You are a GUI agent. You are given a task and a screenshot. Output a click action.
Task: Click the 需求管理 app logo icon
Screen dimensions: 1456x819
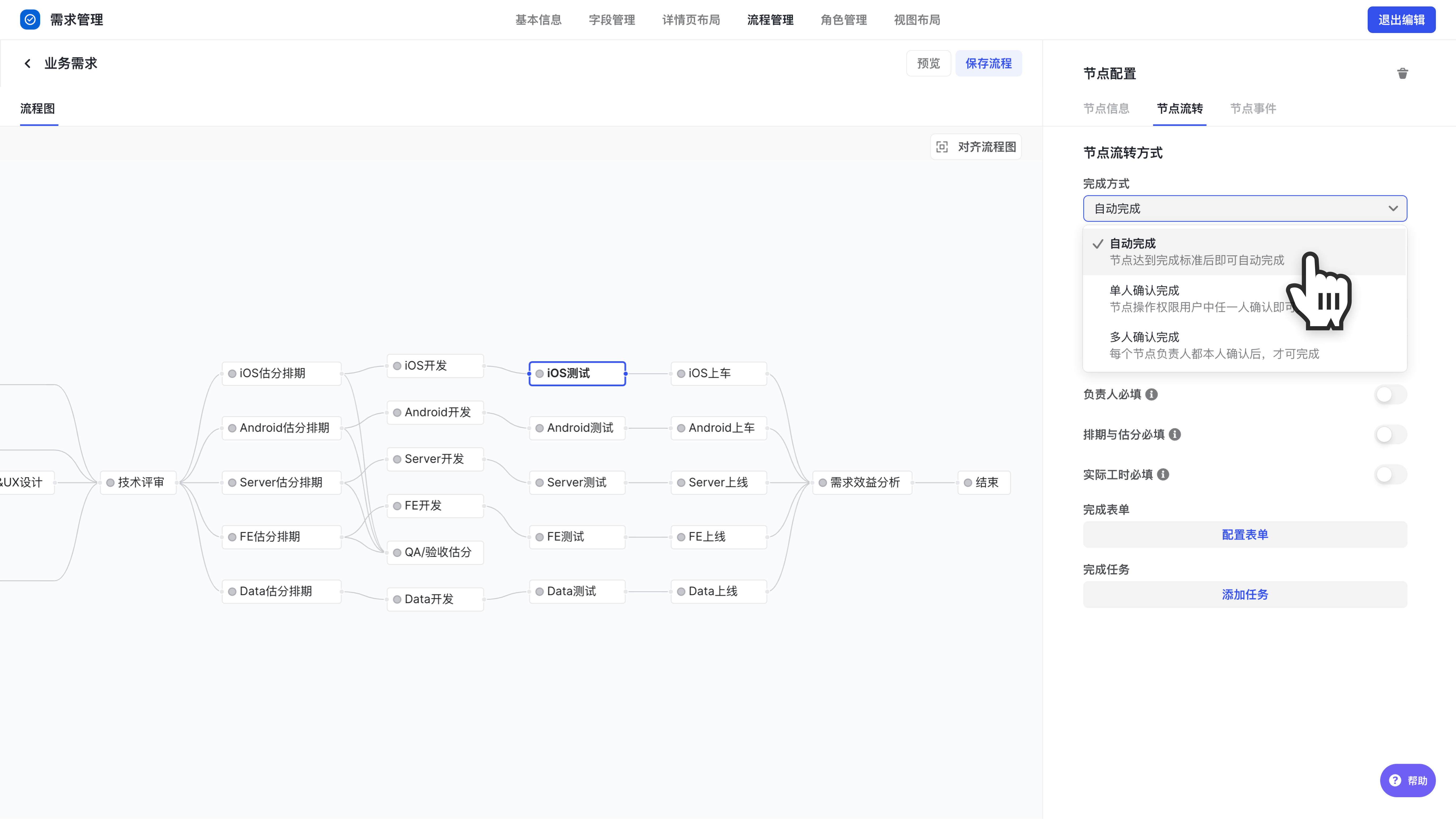tap(30, 20)
